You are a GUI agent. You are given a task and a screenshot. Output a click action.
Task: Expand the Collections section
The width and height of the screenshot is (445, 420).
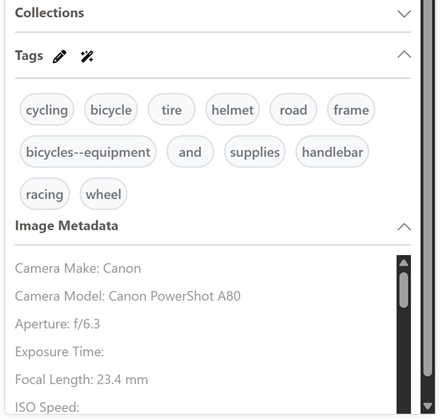pos(404,14)
